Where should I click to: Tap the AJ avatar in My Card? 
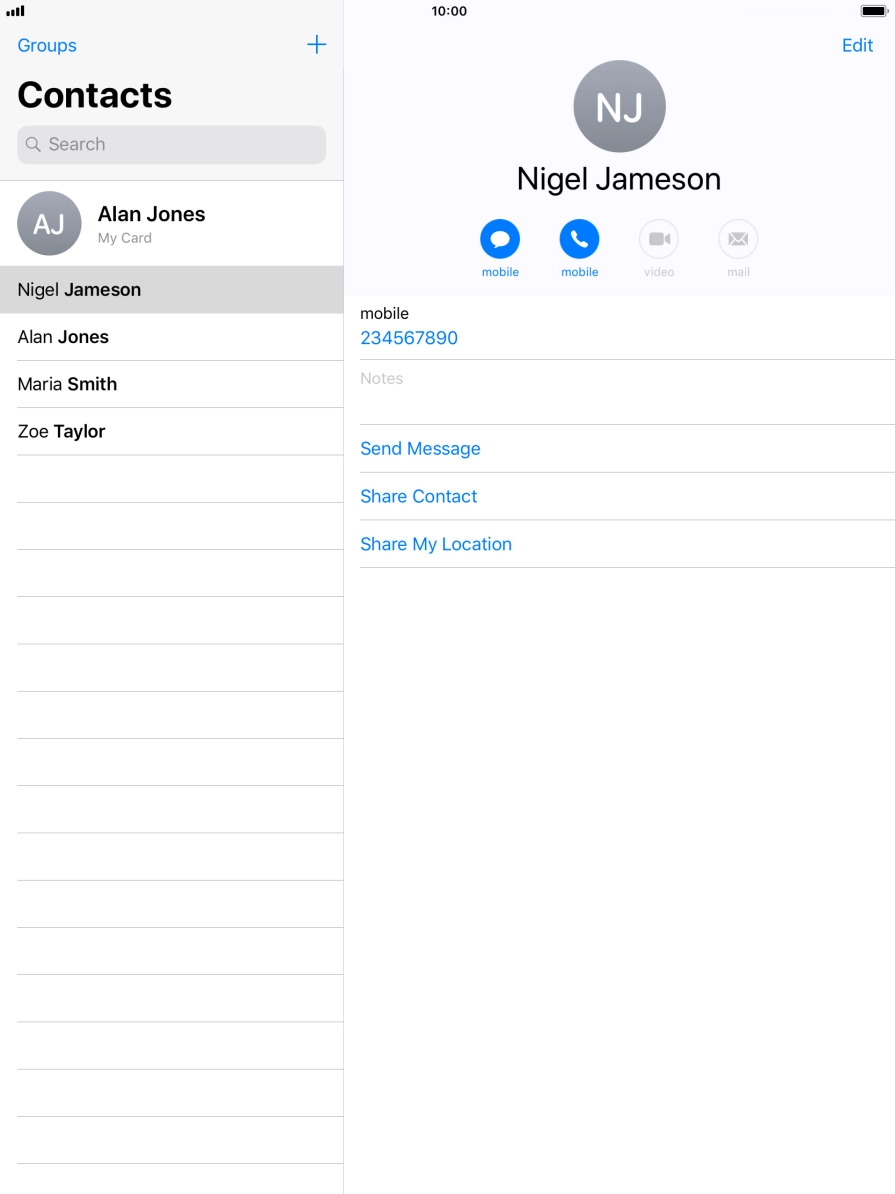click(x=49, y=223)
